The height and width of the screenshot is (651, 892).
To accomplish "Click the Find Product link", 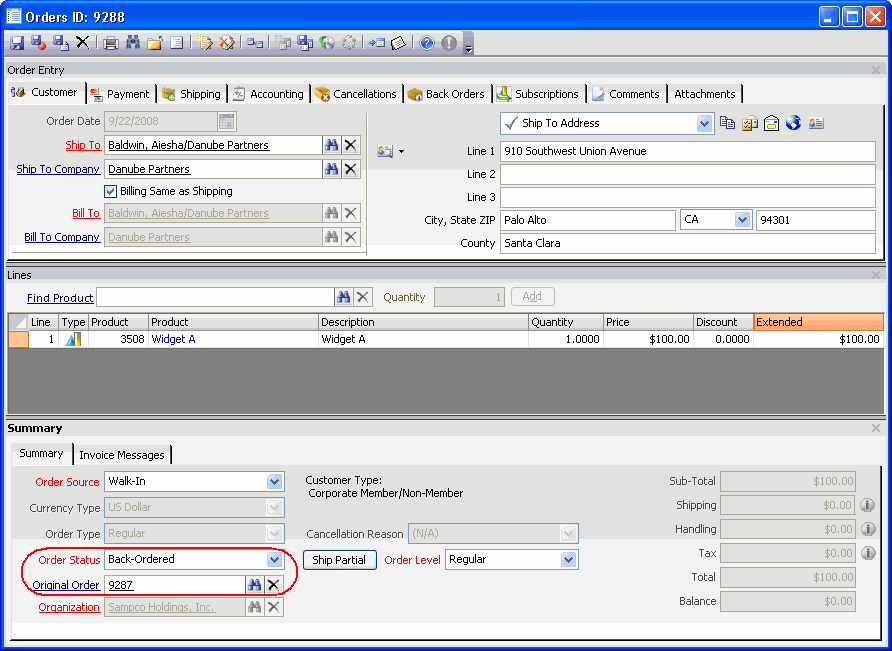I will coord(60,298).
